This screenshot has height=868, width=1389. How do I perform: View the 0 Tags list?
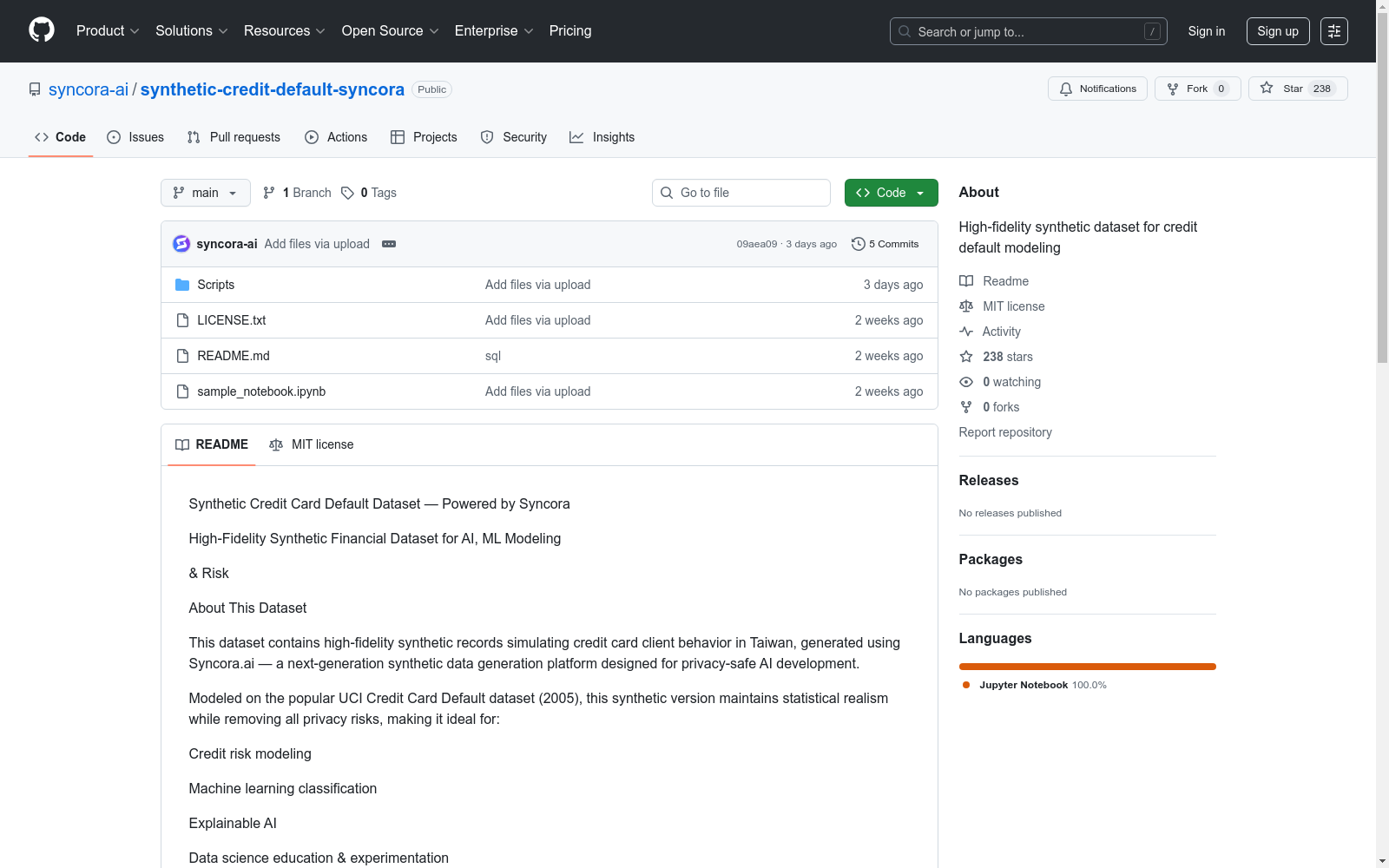(369, 193)
